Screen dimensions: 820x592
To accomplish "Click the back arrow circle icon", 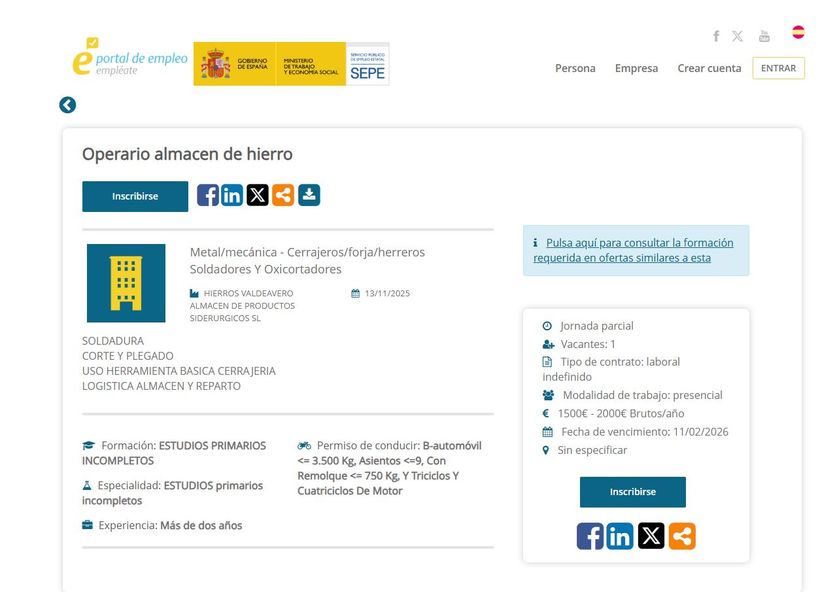I will click(x=68, y=105).
